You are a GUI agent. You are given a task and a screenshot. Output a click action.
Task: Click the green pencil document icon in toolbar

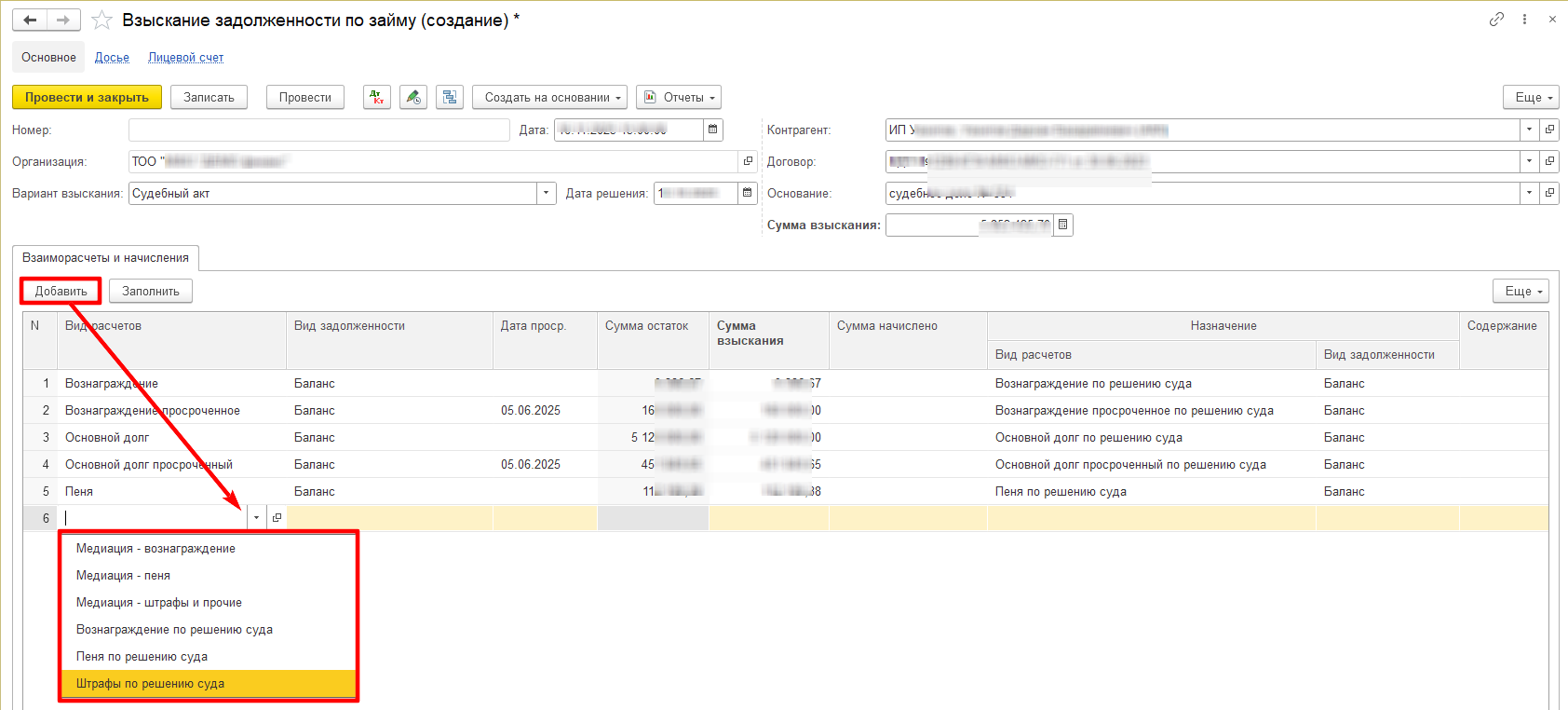[413, 97]
